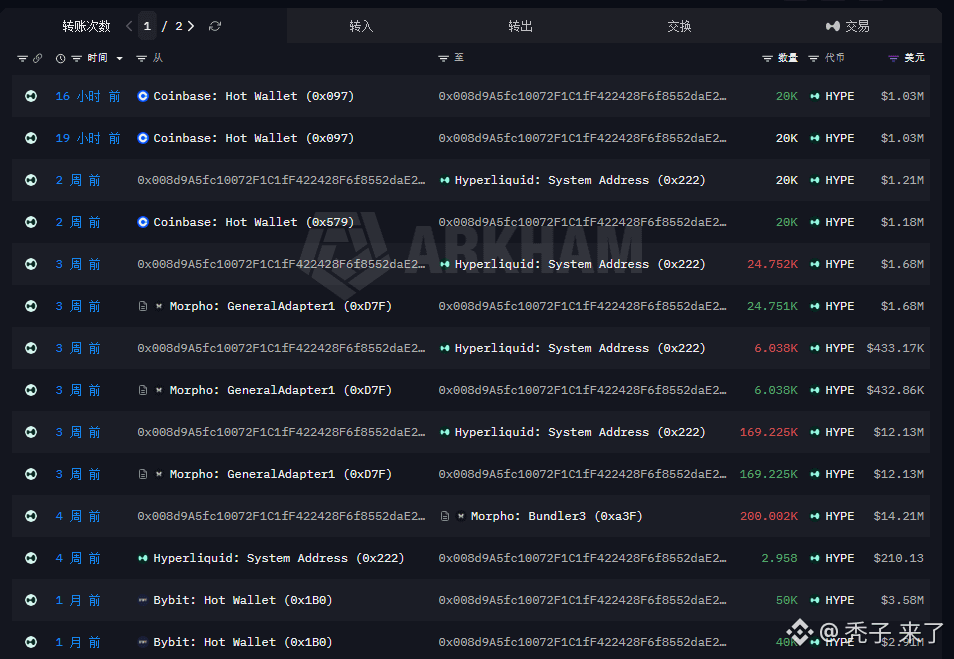Click the 200.002K amount value
The image size is (954, 659).
pos(768,516)
